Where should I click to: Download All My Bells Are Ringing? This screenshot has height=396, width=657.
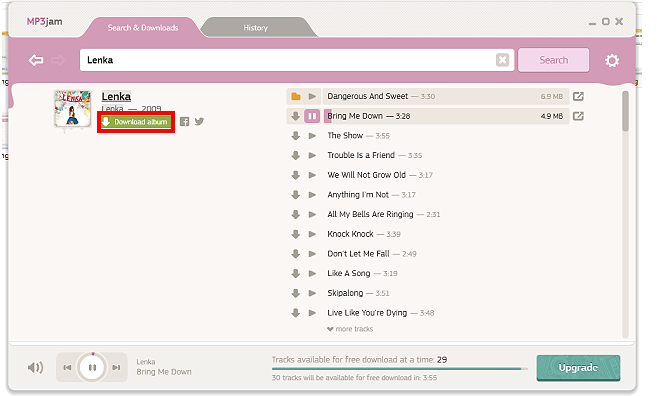[296, 215]
